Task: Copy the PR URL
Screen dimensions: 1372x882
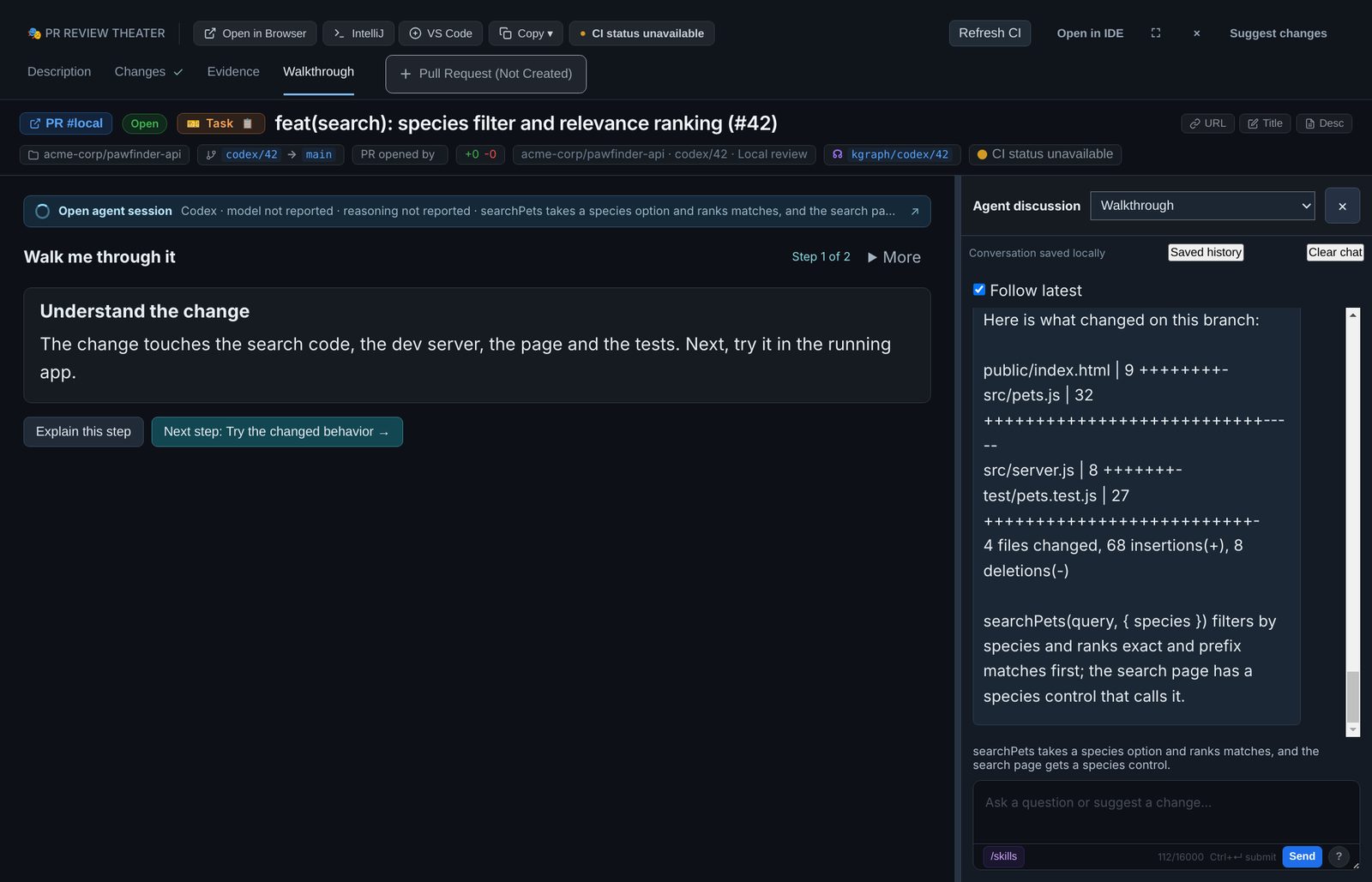Action: tap(1207, 123)
